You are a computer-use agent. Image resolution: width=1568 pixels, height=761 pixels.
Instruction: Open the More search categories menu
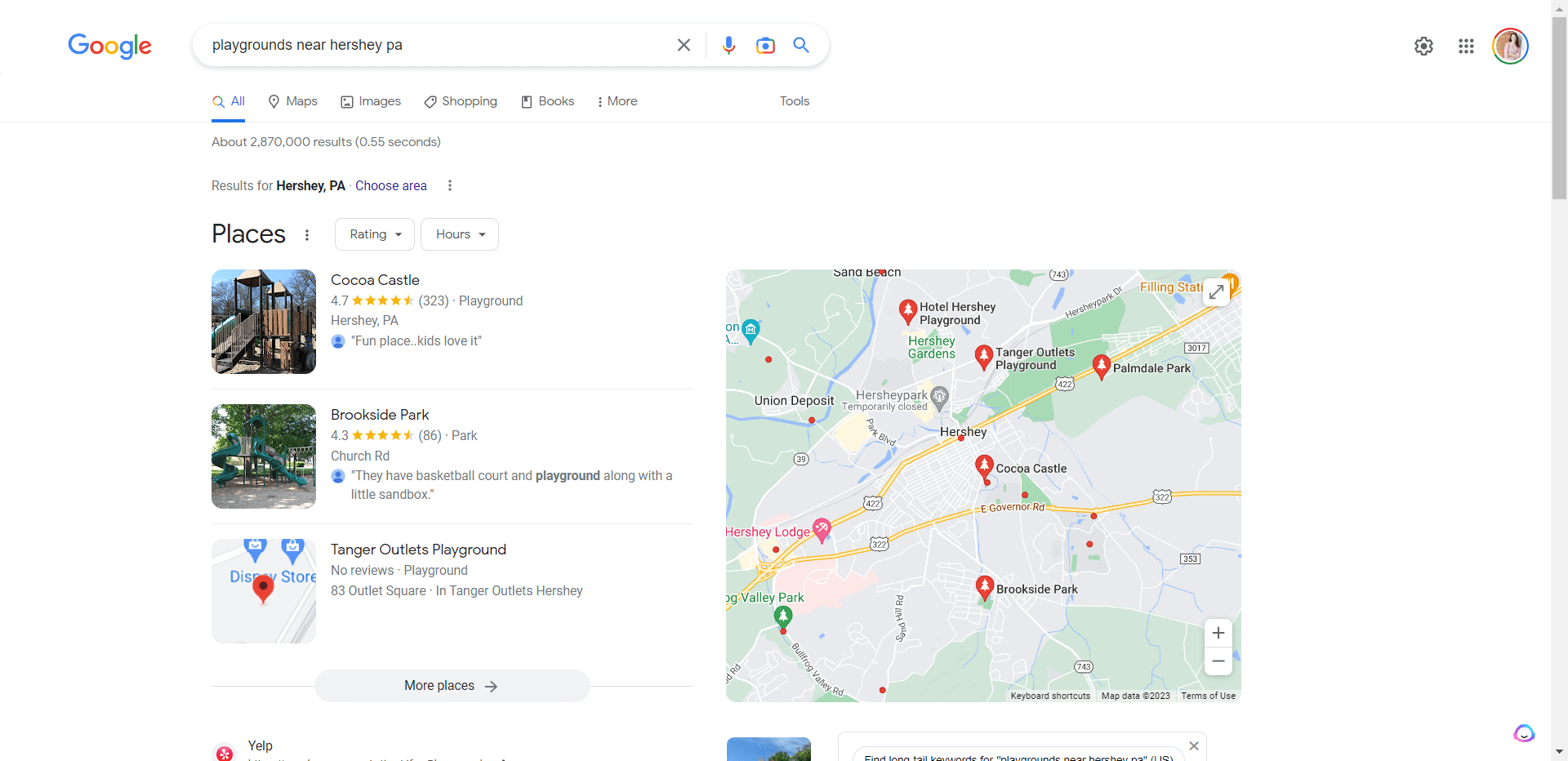pyautogui.click(x=617, y=101)
